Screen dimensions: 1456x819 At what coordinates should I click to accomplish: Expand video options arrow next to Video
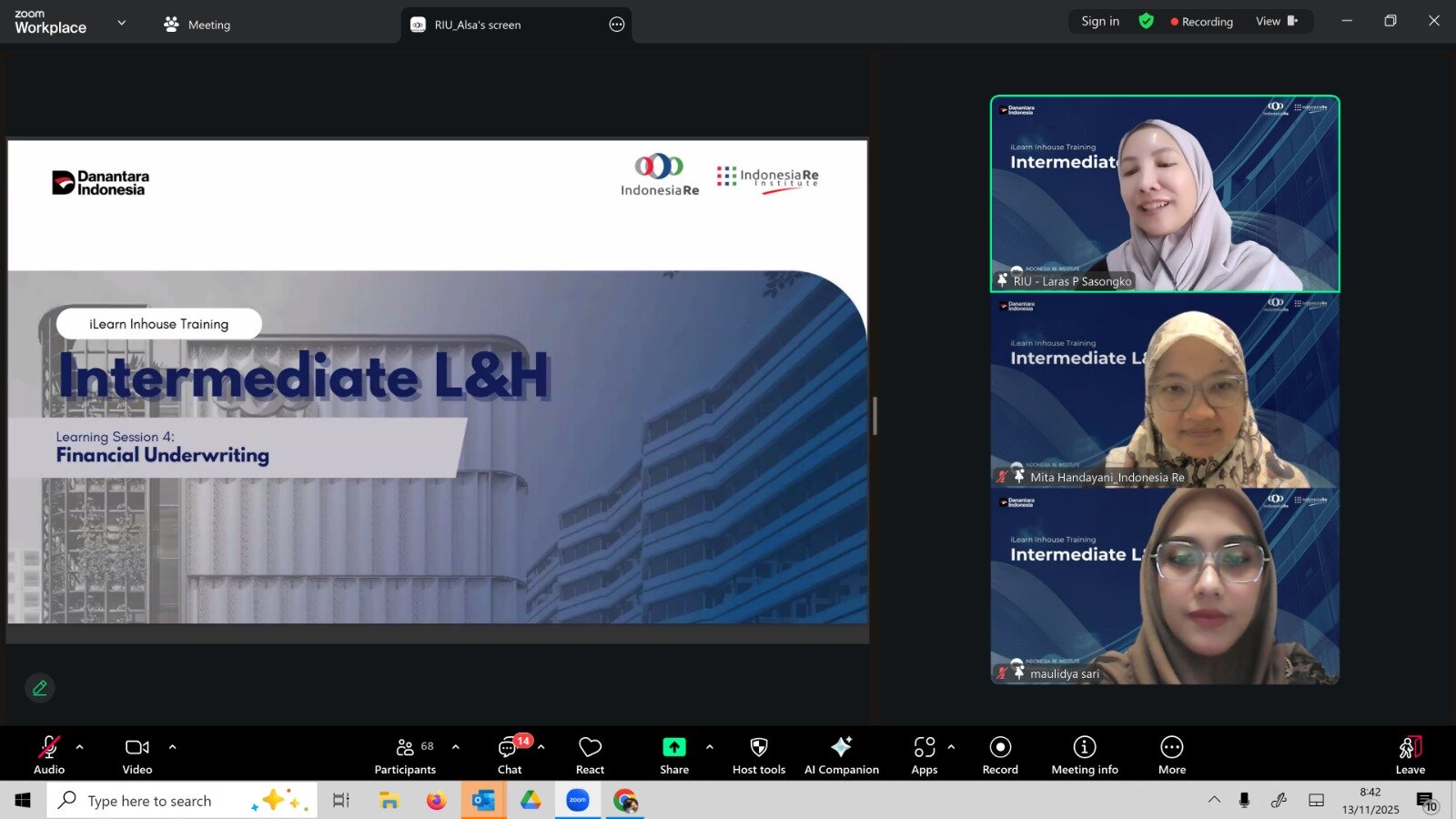[x=172, y=747]
